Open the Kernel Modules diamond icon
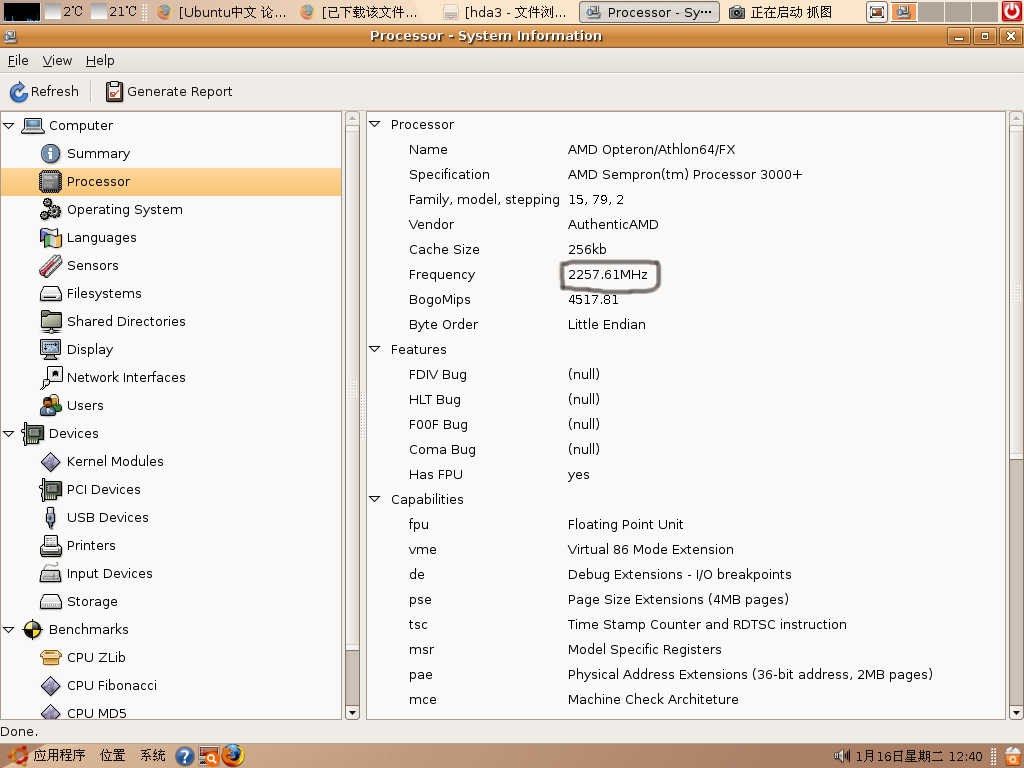1024x768 pixels. (x=50, y=462)
